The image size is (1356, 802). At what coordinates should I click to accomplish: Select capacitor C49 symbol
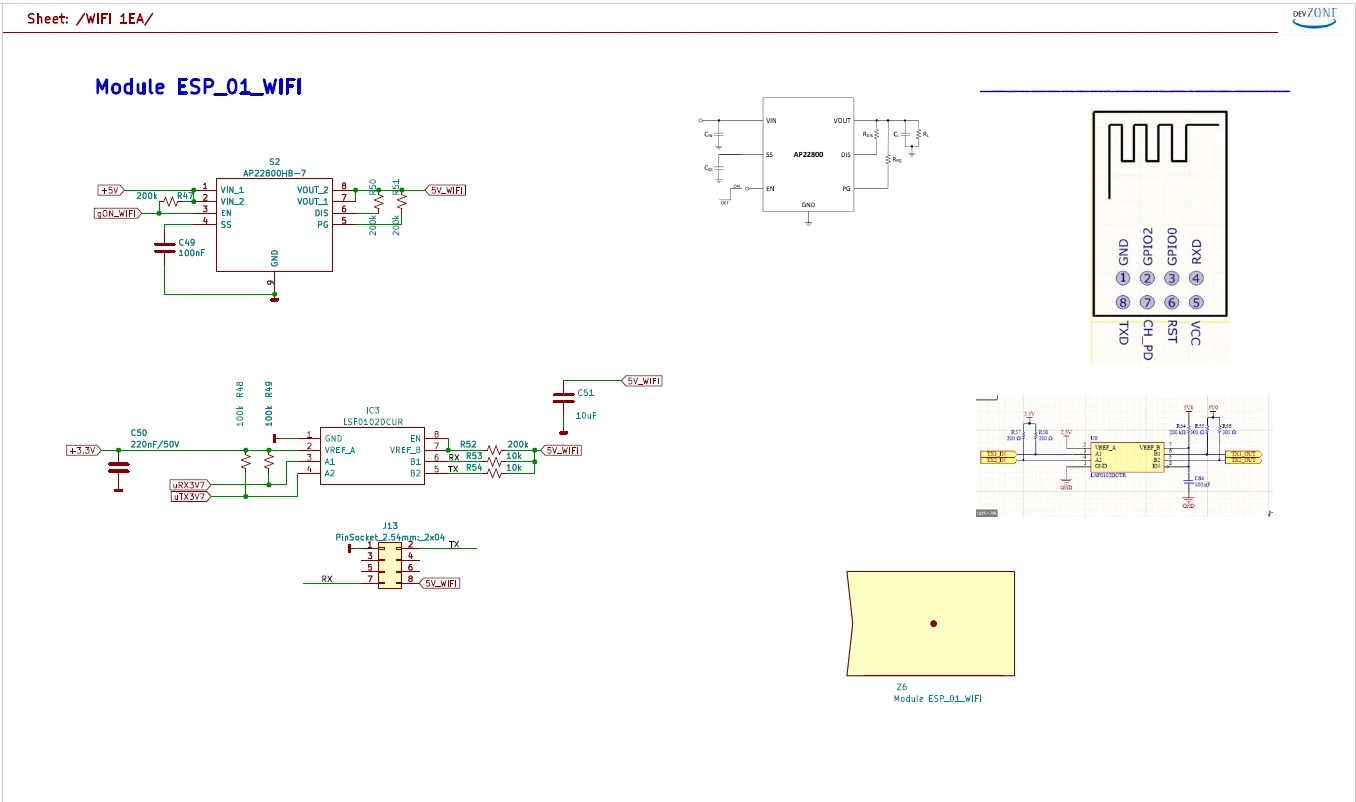pos(165,246)
